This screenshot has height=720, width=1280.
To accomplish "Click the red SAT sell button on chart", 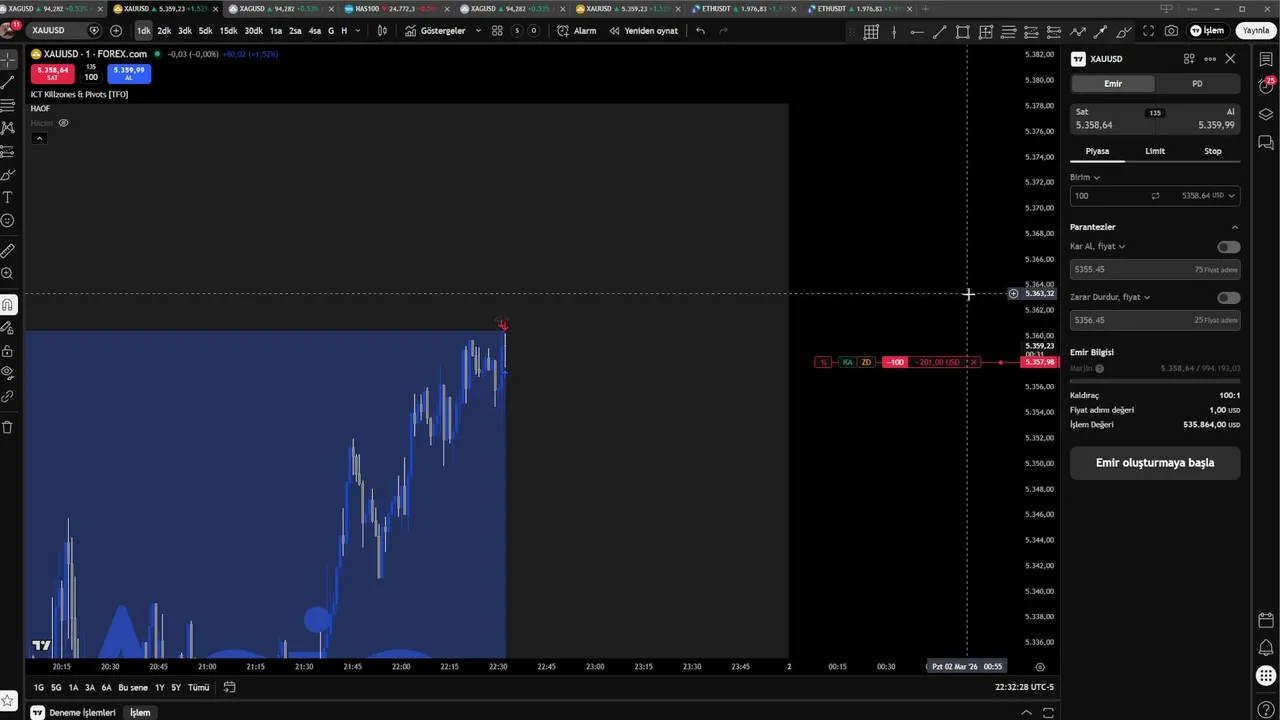I will click(53, 73).
